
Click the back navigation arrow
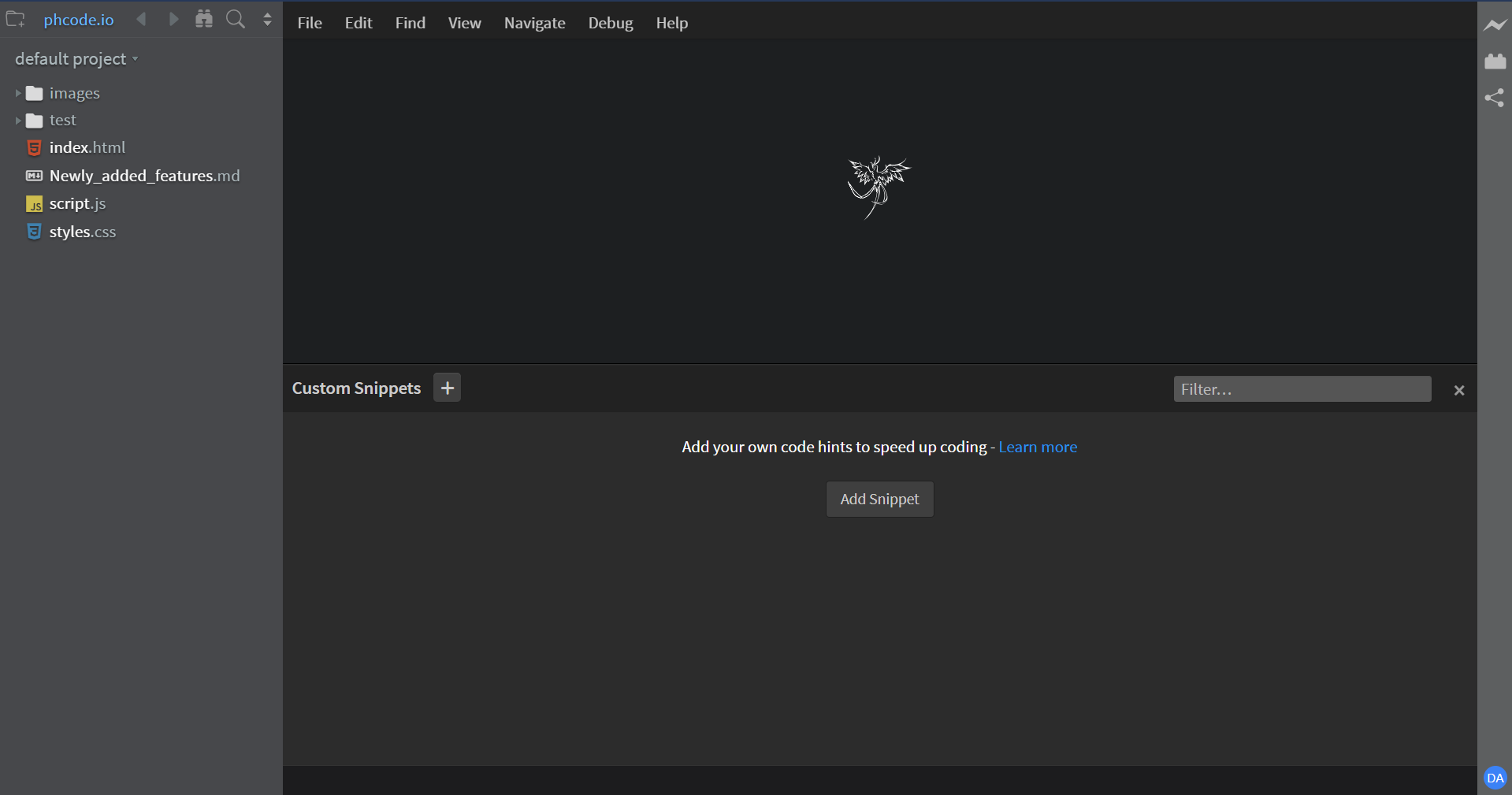141,19
